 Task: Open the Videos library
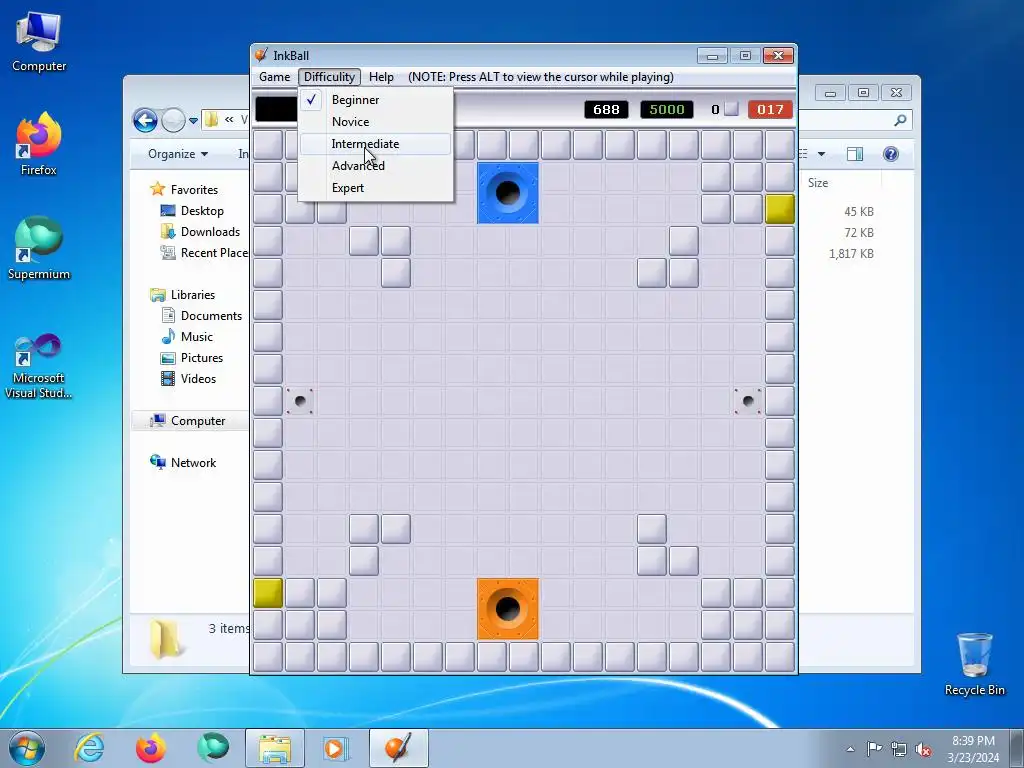pyautogui.click(x=198, y=379)
